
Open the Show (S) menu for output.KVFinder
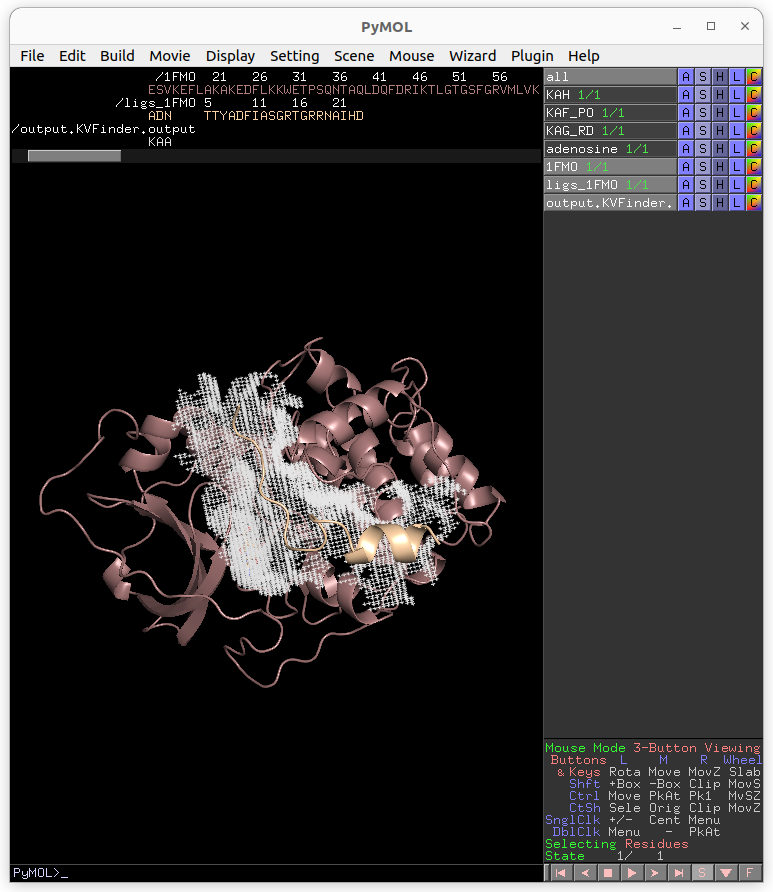(703, 203)
